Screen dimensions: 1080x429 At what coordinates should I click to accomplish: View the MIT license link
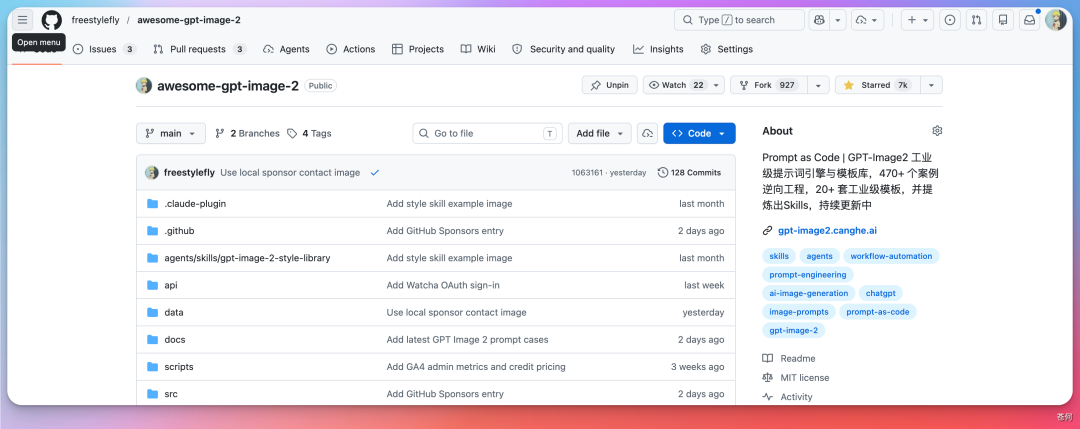pyautogui.click(x=796, y=378)
